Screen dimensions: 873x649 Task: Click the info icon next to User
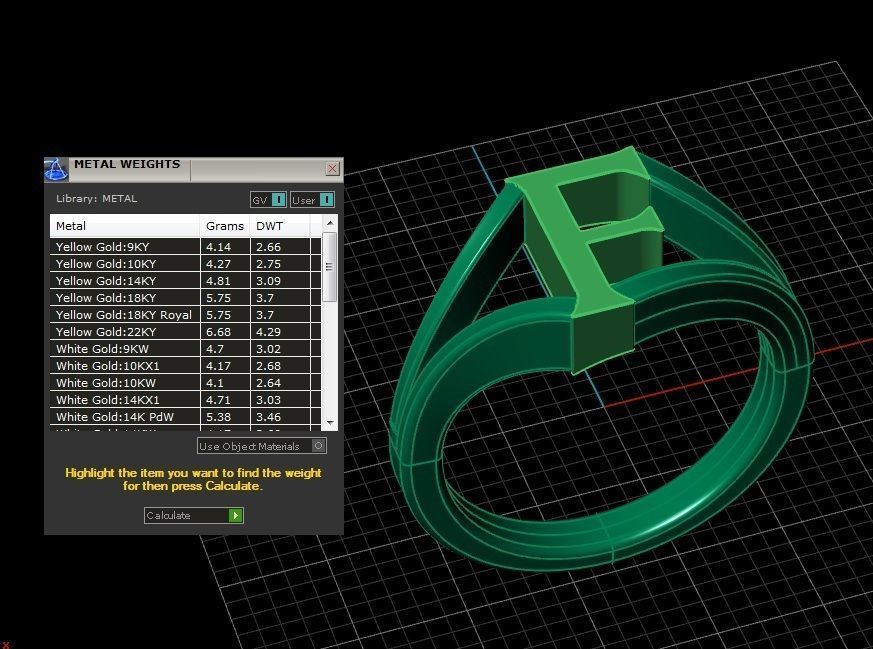click(327, 199)
